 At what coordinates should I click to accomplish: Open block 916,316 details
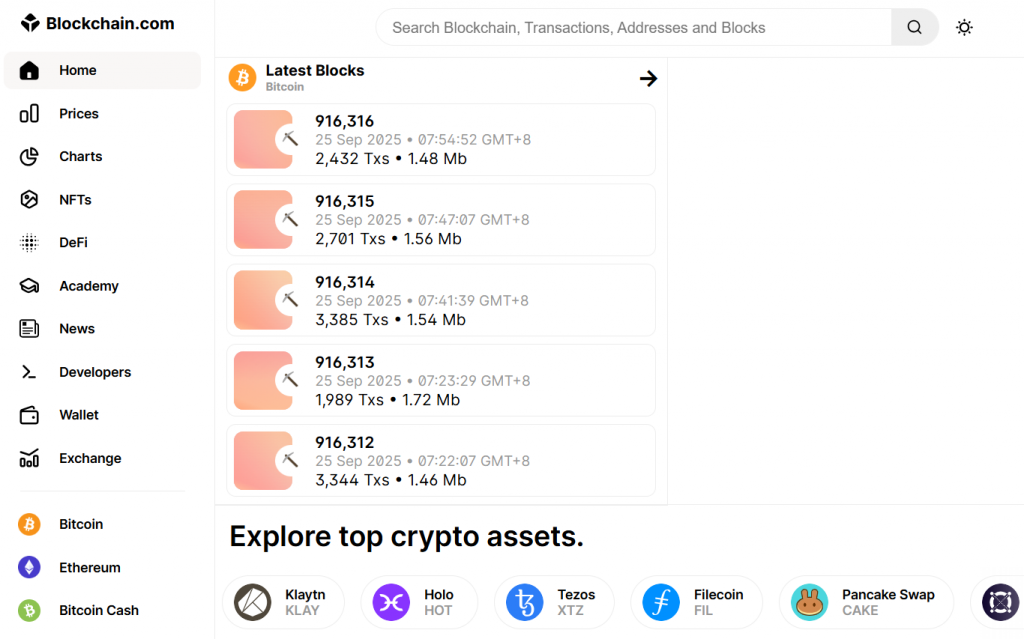coord(440,140)
